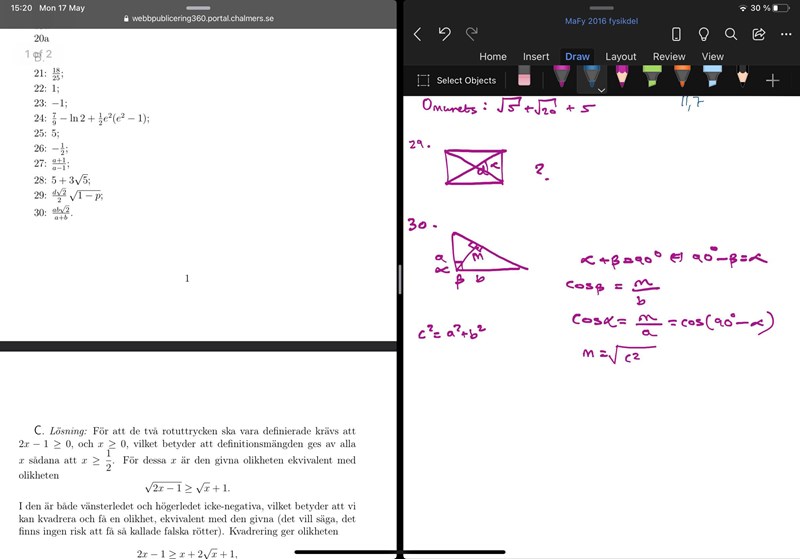Open the search magnifier in the document
The width and height of the screenshot is (800, 559).
731,34
